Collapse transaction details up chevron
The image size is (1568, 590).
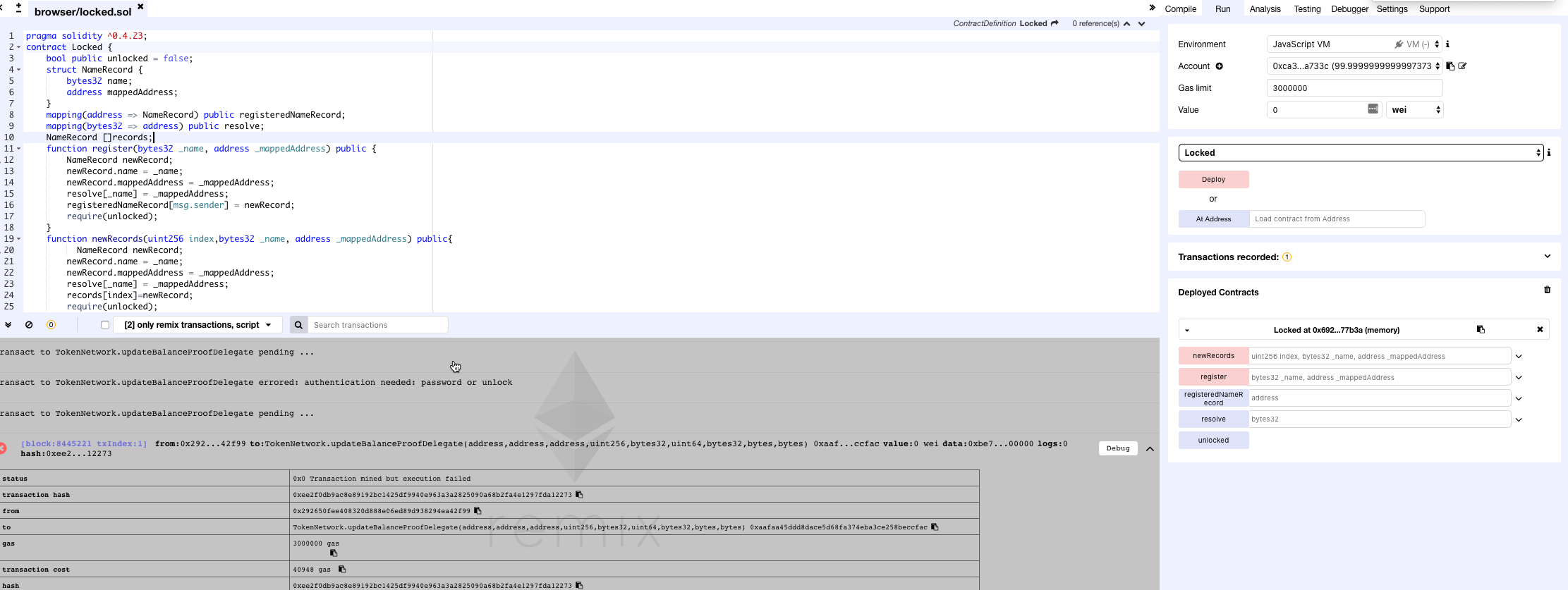click(x=1150, y=449)
